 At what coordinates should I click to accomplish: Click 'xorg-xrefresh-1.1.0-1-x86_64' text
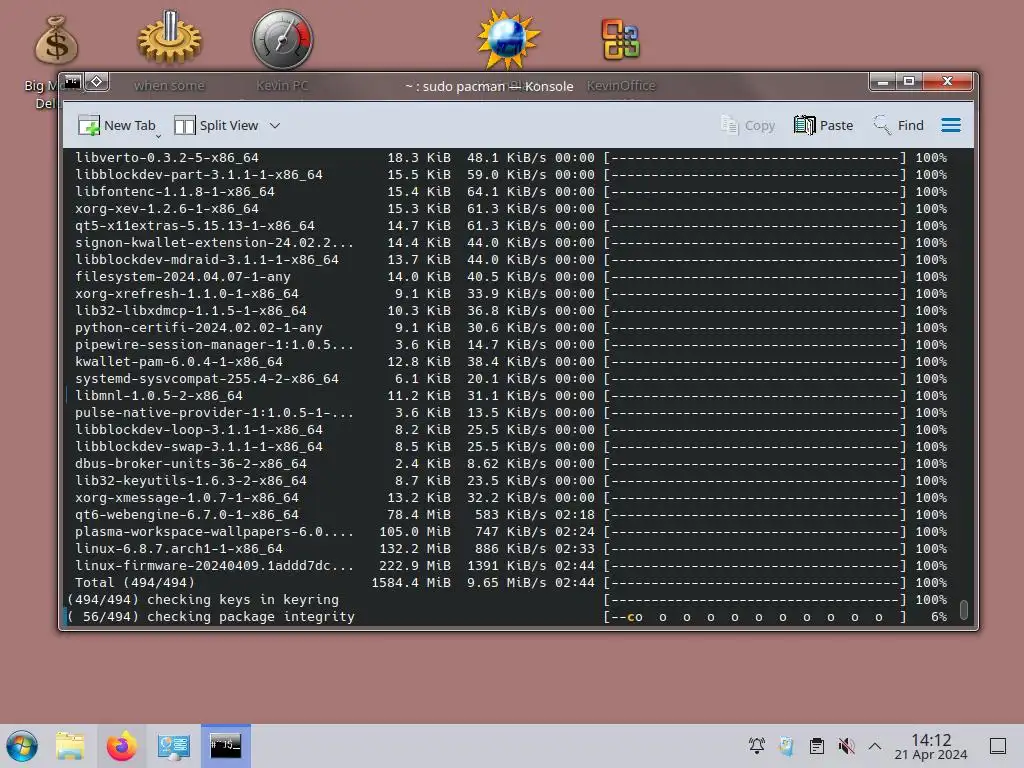pyautogui.click(x=187, y=294)
